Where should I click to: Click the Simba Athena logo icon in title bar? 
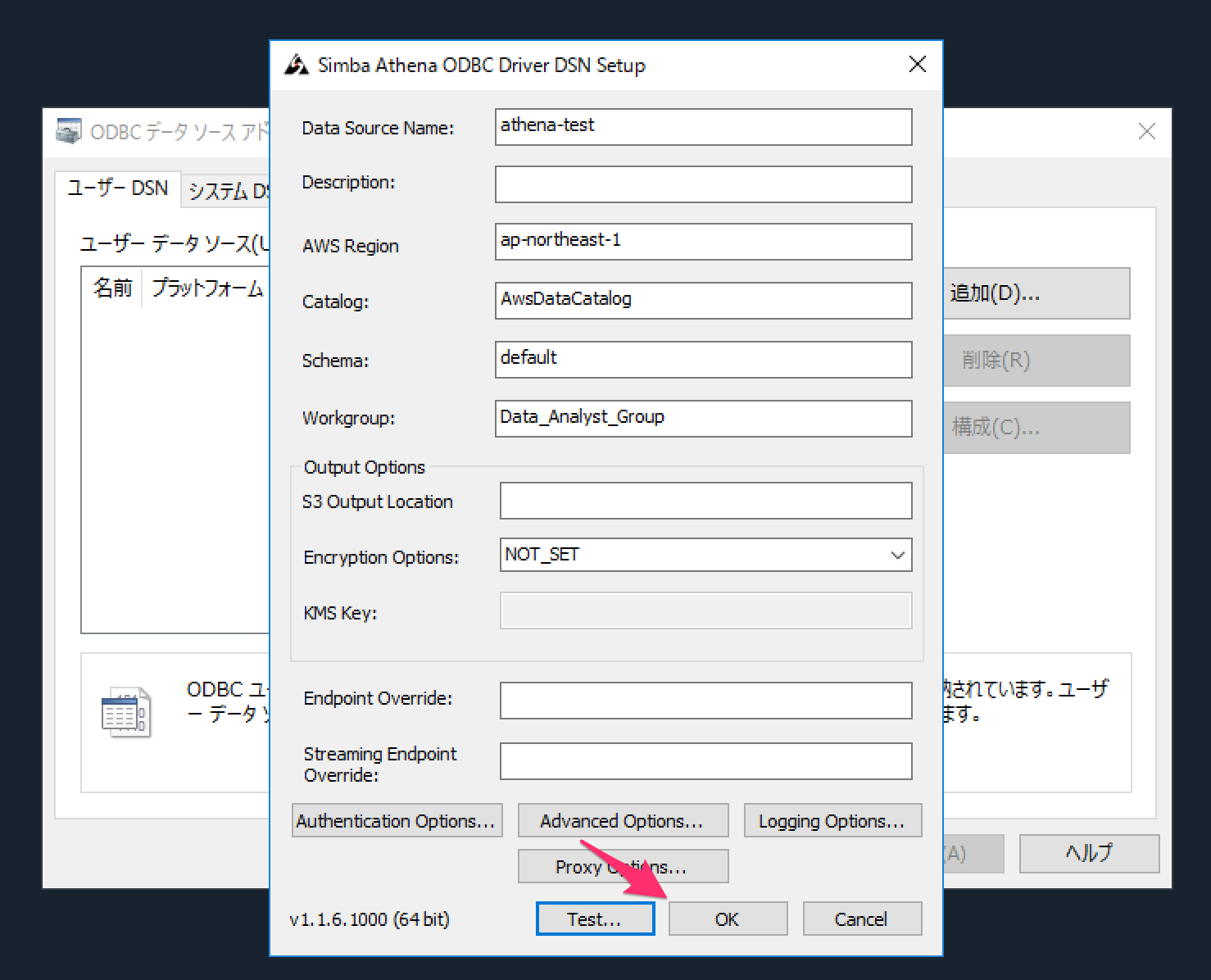click(296, 65)
